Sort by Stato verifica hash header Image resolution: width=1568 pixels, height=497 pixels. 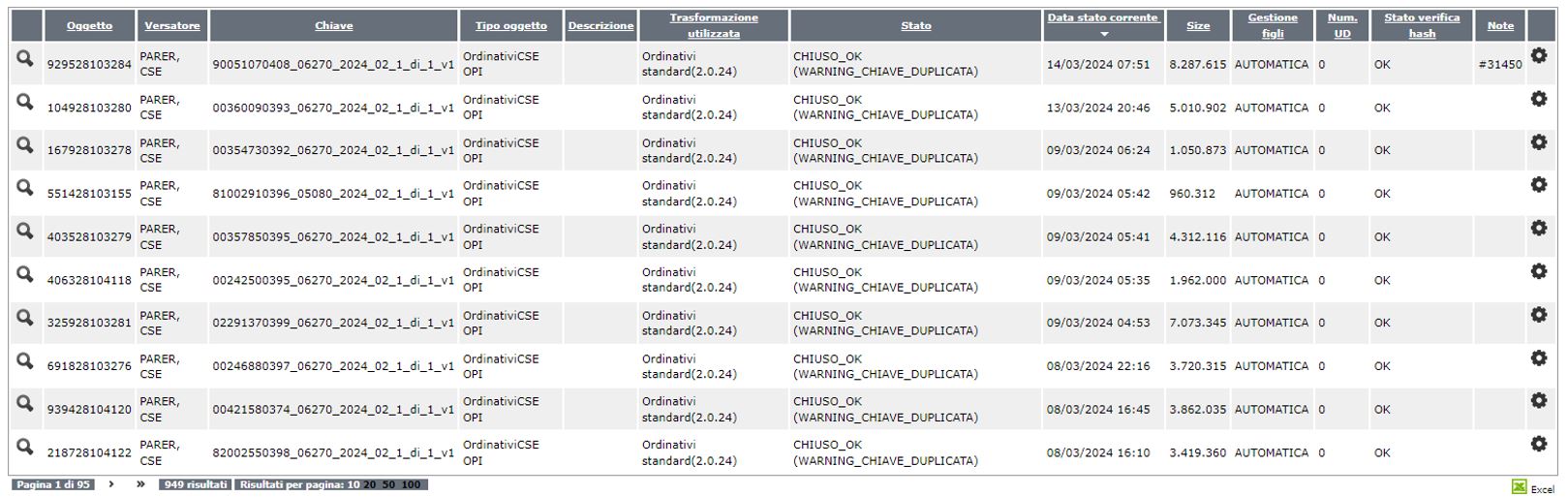point(1422,26)
